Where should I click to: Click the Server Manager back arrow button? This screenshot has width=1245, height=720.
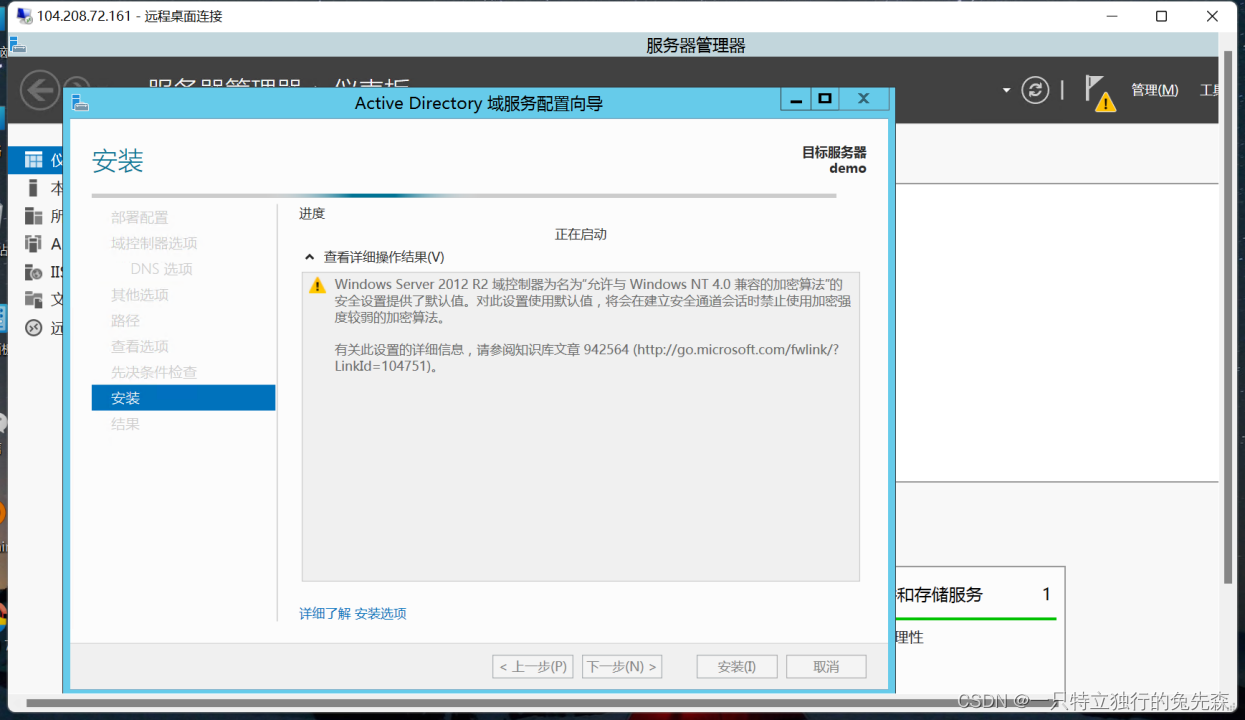[40, 90]
